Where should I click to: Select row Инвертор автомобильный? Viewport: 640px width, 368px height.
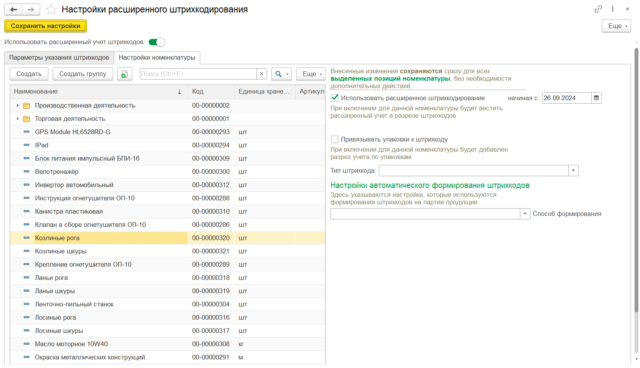click(167, 185)
